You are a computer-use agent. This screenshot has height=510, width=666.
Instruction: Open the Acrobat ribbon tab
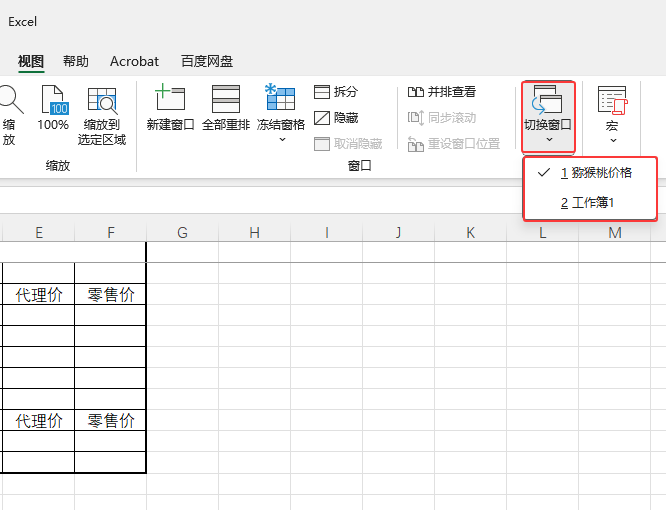tap(134, 62)
